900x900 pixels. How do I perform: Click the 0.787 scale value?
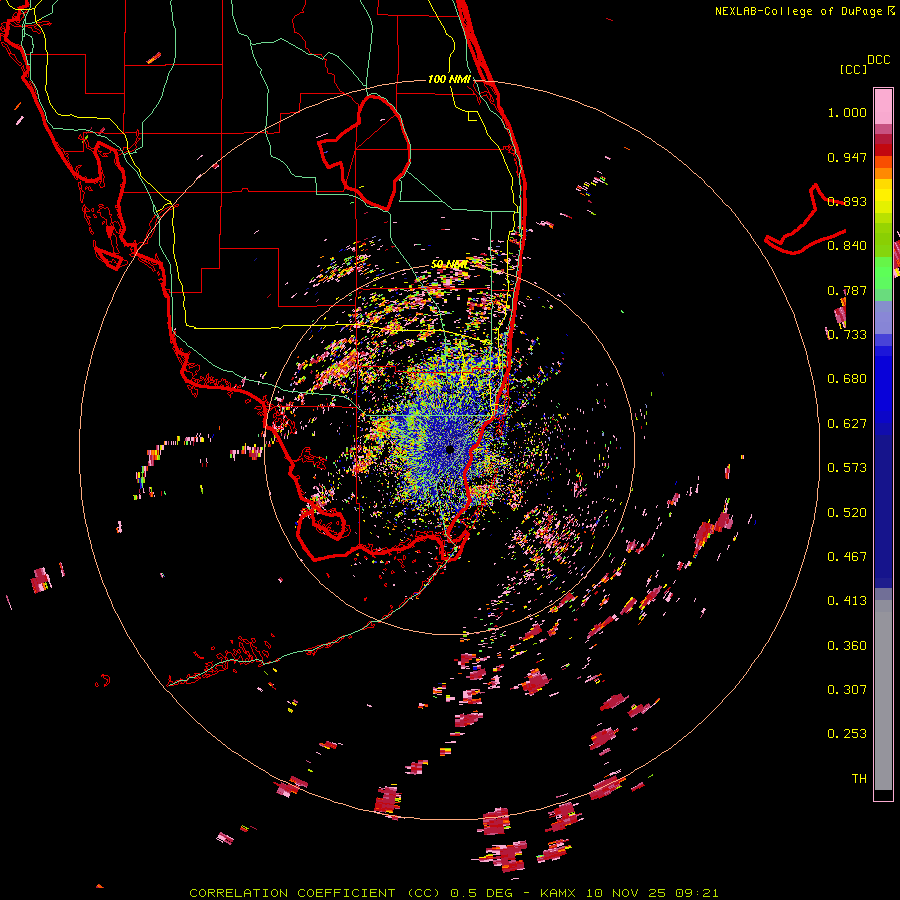847,290
